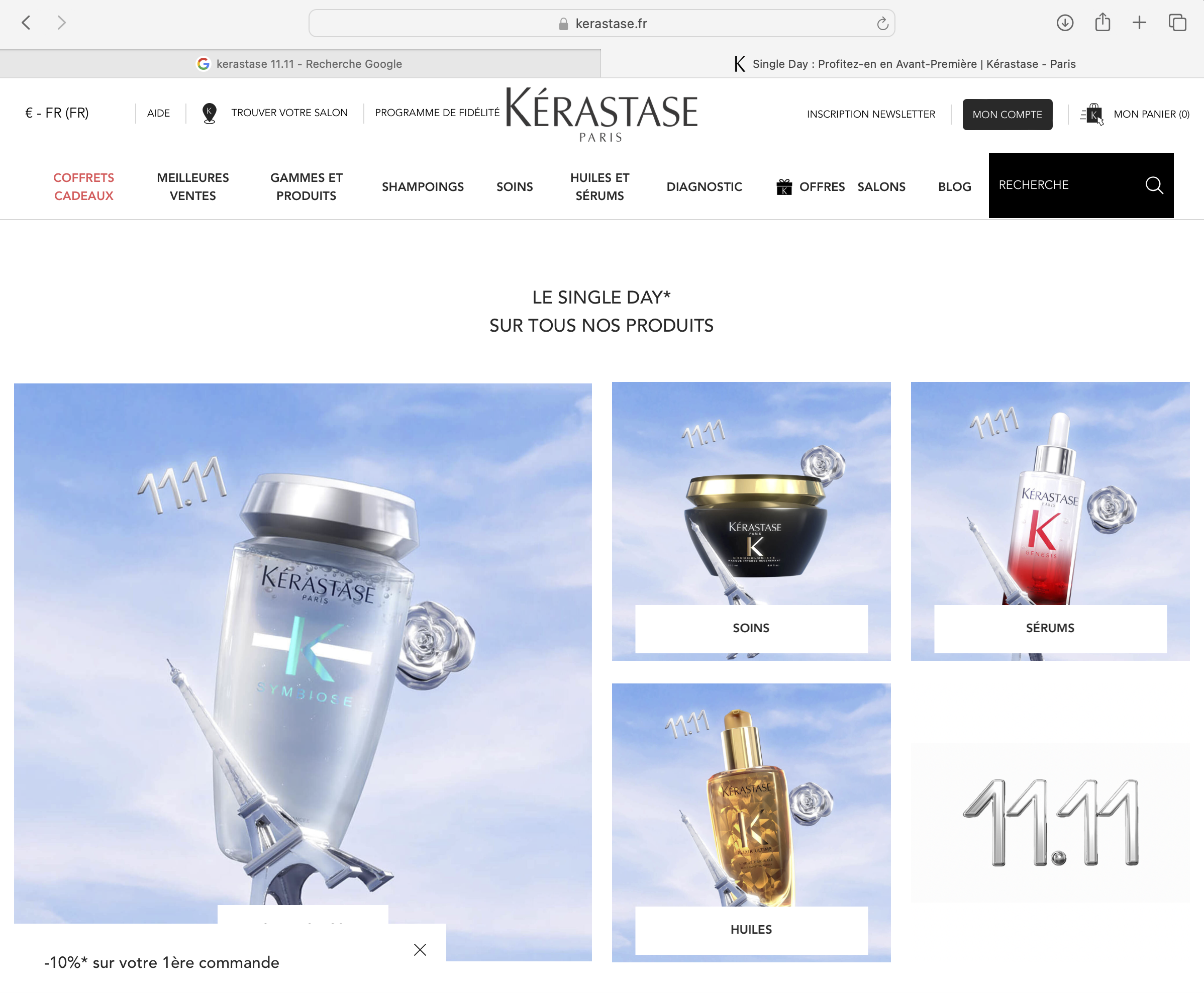This screenshot has width=1204, height=993.
Task: Click the Safari share icon
Action: pyautogui.click(x=1103, y=22)
